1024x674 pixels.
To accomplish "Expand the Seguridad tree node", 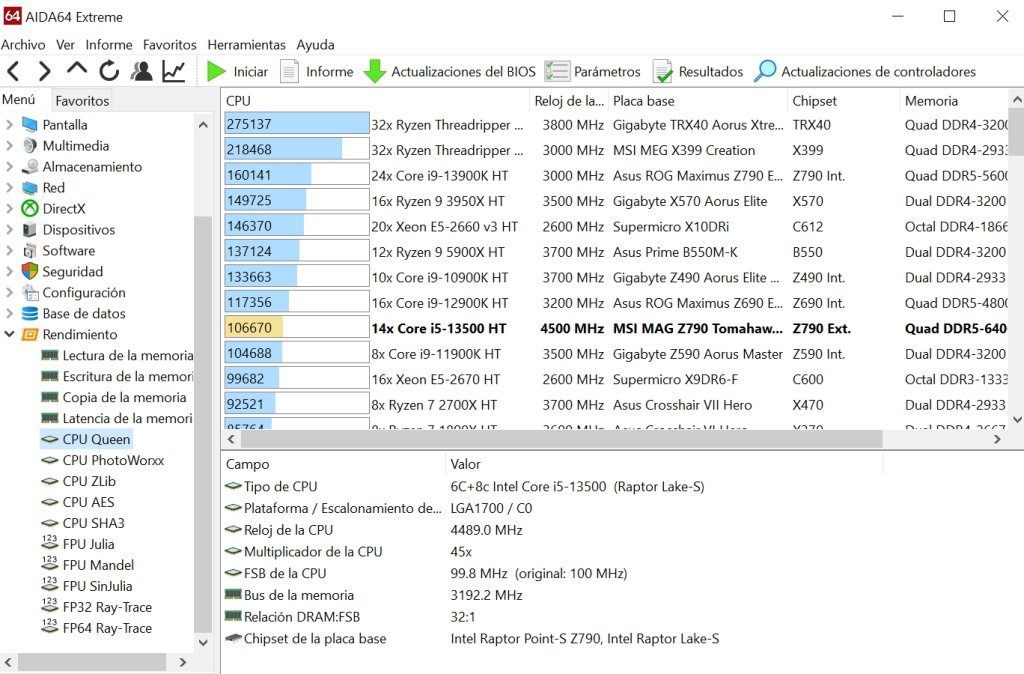I will [x=9, y=271].
